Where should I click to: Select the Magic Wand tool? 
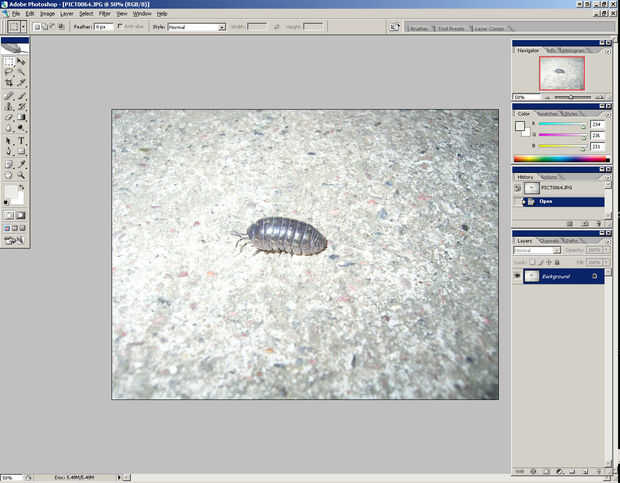pyautogui.click(x=21, y=72)
